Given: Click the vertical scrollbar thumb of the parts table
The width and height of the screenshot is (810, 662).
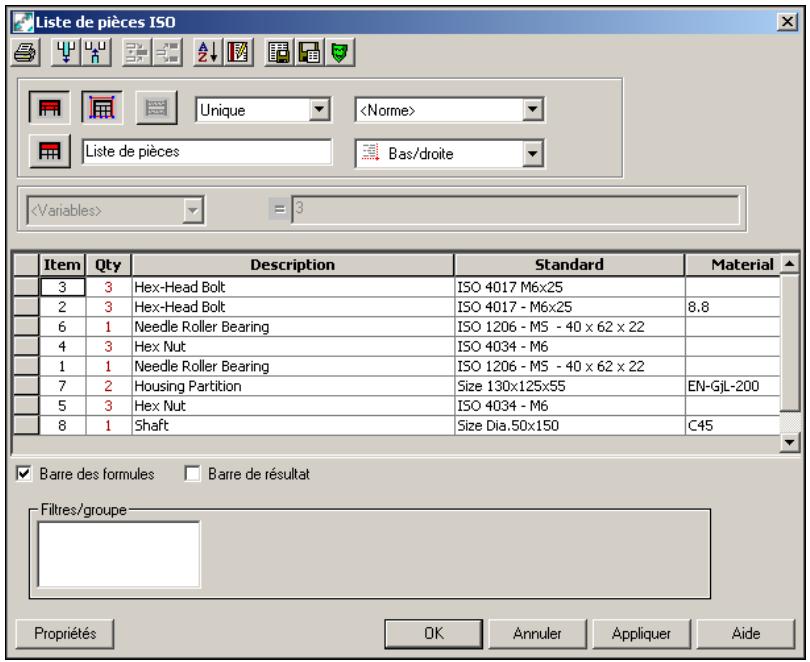Looking at the screenshot, I should (790, 343).
